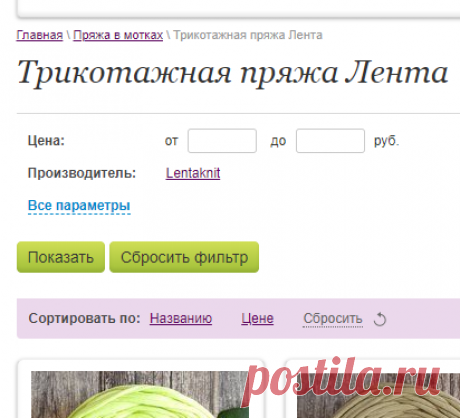The height and width of the screenshot is (418, 460).
Task: Click the circular reset arrow icon
Action: pos(380,319)
